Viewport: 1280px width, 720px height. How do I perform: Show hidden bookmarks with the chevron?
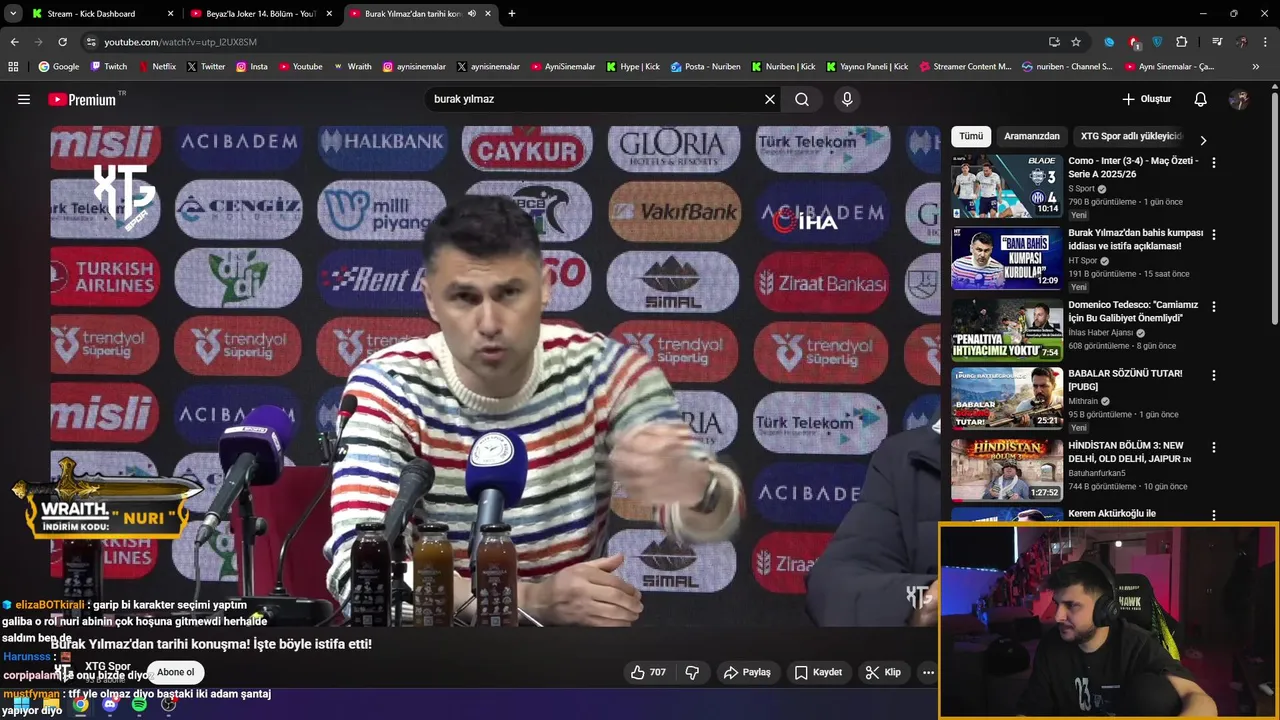1256,67
